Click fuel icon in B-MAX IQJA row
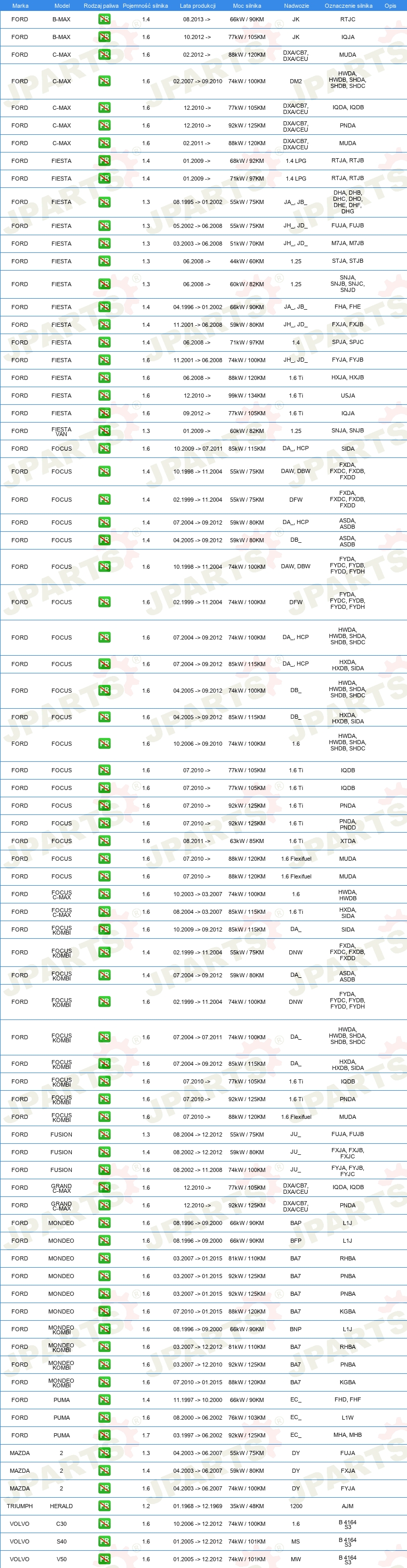Viewport: 407px width, 1568px height. tap(104, 37)
